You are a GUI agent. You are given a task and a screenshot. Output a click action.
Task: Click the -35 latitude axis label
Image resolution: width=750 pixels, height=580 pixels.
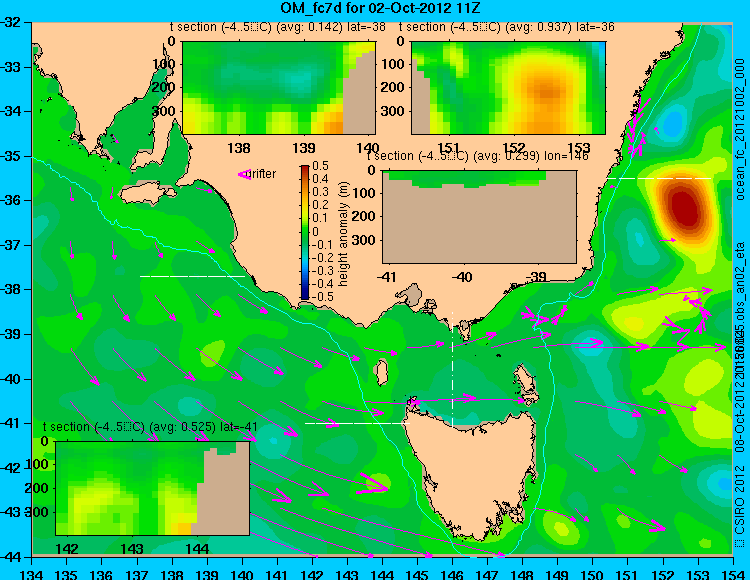click(x=10, y=156)
